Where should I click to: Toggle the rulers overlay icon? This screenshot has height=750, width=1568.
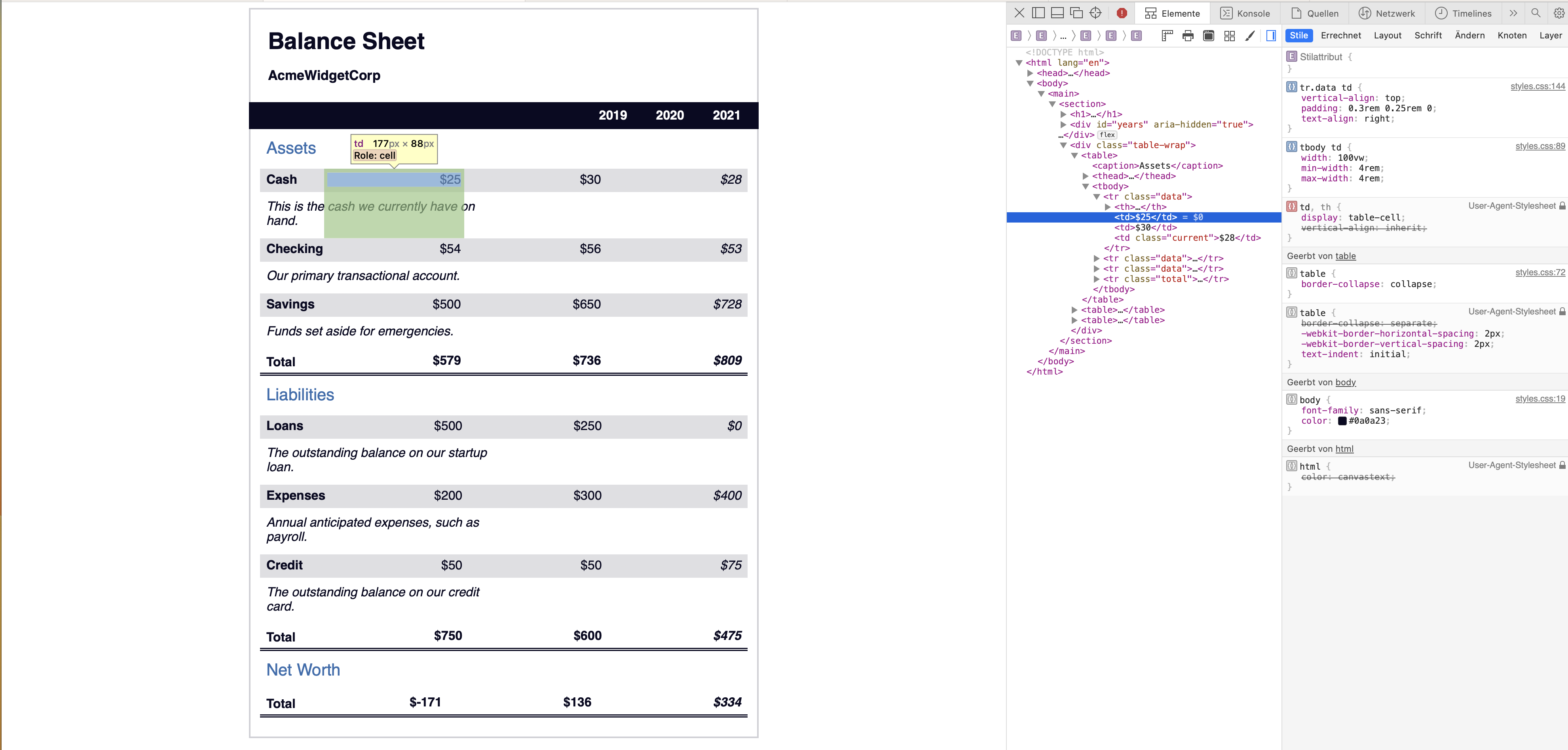click(1167, 35)
